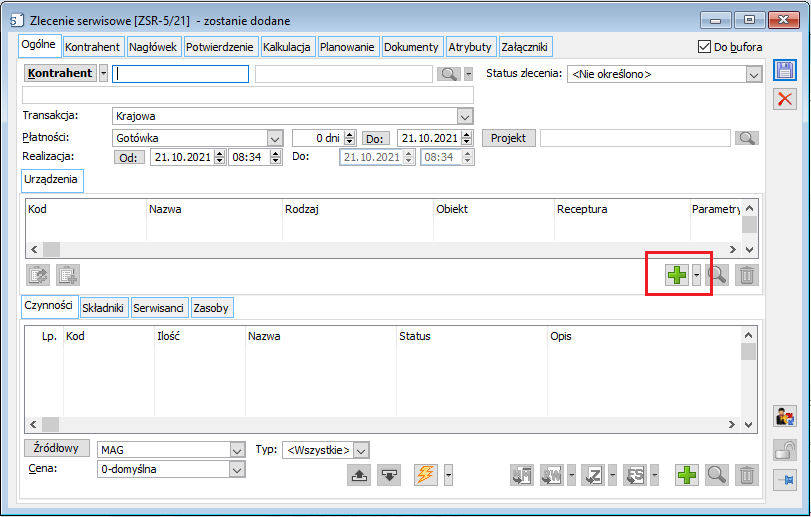Open the Nagłówek tab
Screen dimensions: 811x517
[153, 47]
